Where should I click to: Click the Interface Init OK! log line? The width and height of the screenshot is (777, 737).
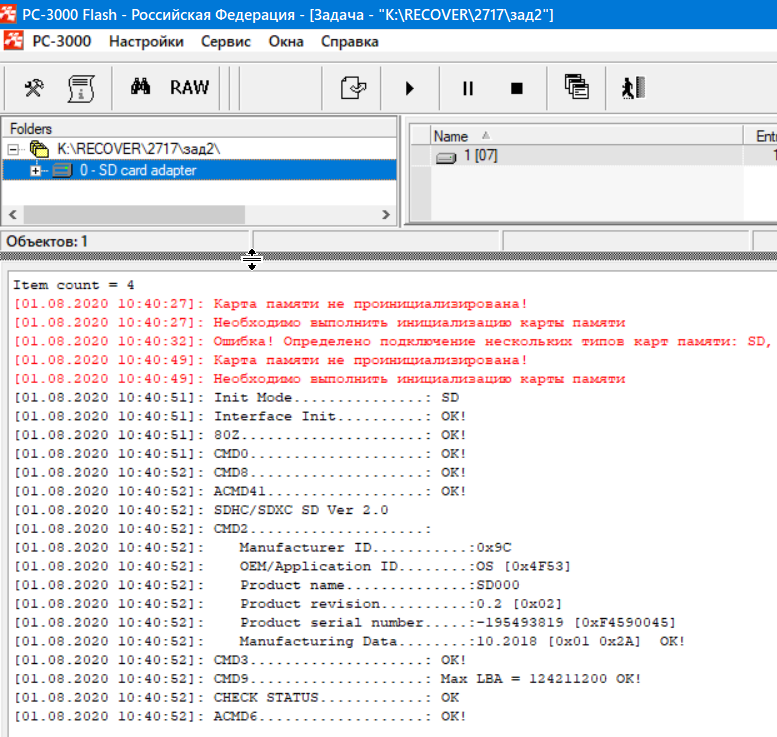pyautogui.click(x=240, y=416)
